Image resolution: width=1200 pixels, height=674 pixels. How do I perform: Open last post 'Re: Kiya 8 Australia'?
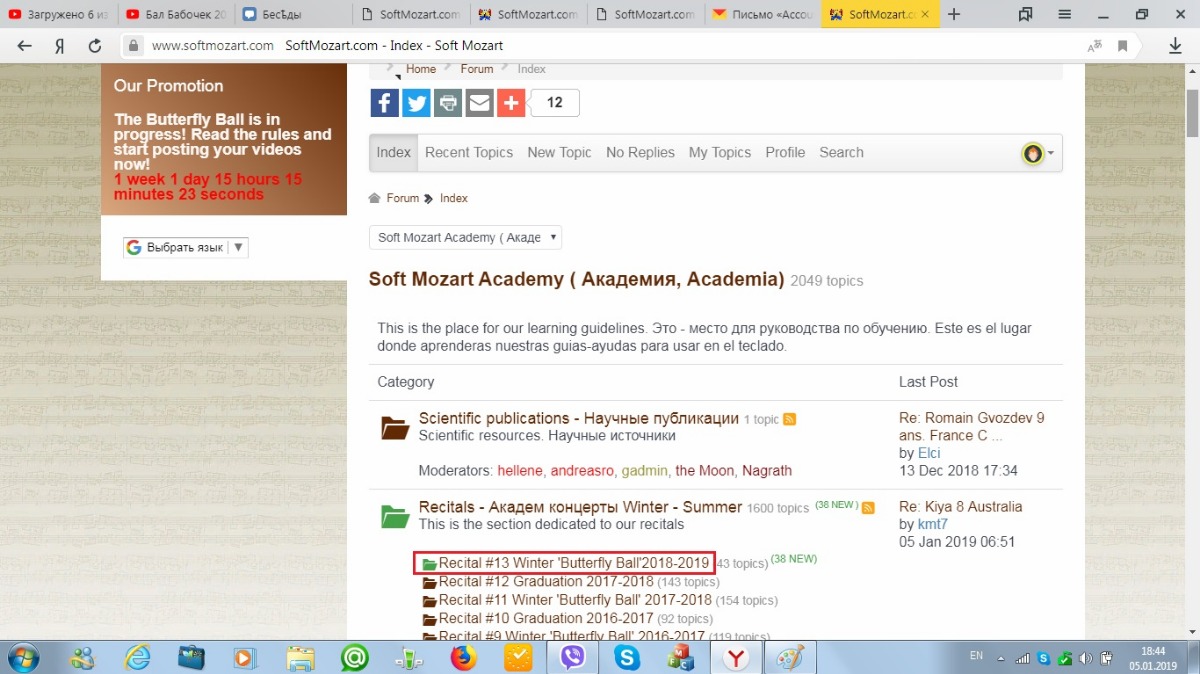coord(961,507)
